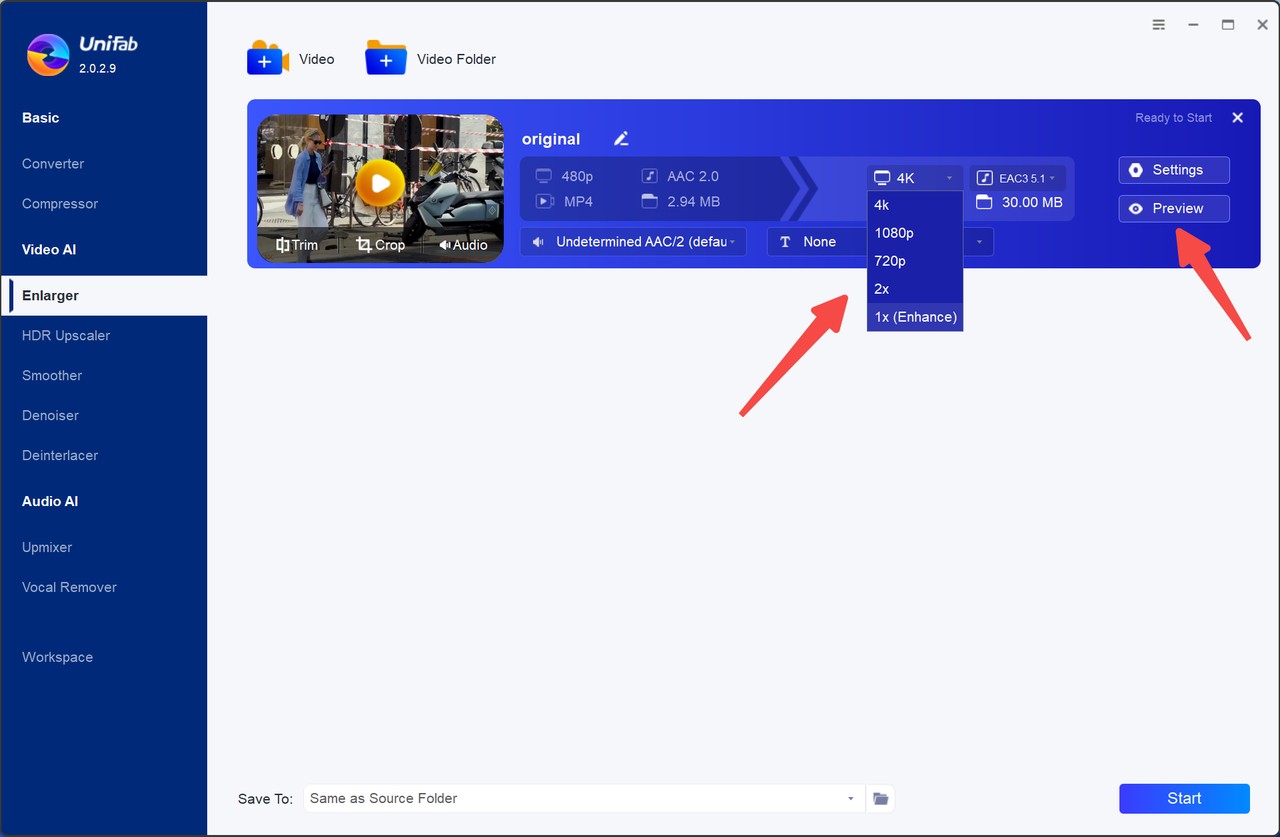
Task: Collapse the 4K resolution dropdown
Action: (x=914, y=178)
